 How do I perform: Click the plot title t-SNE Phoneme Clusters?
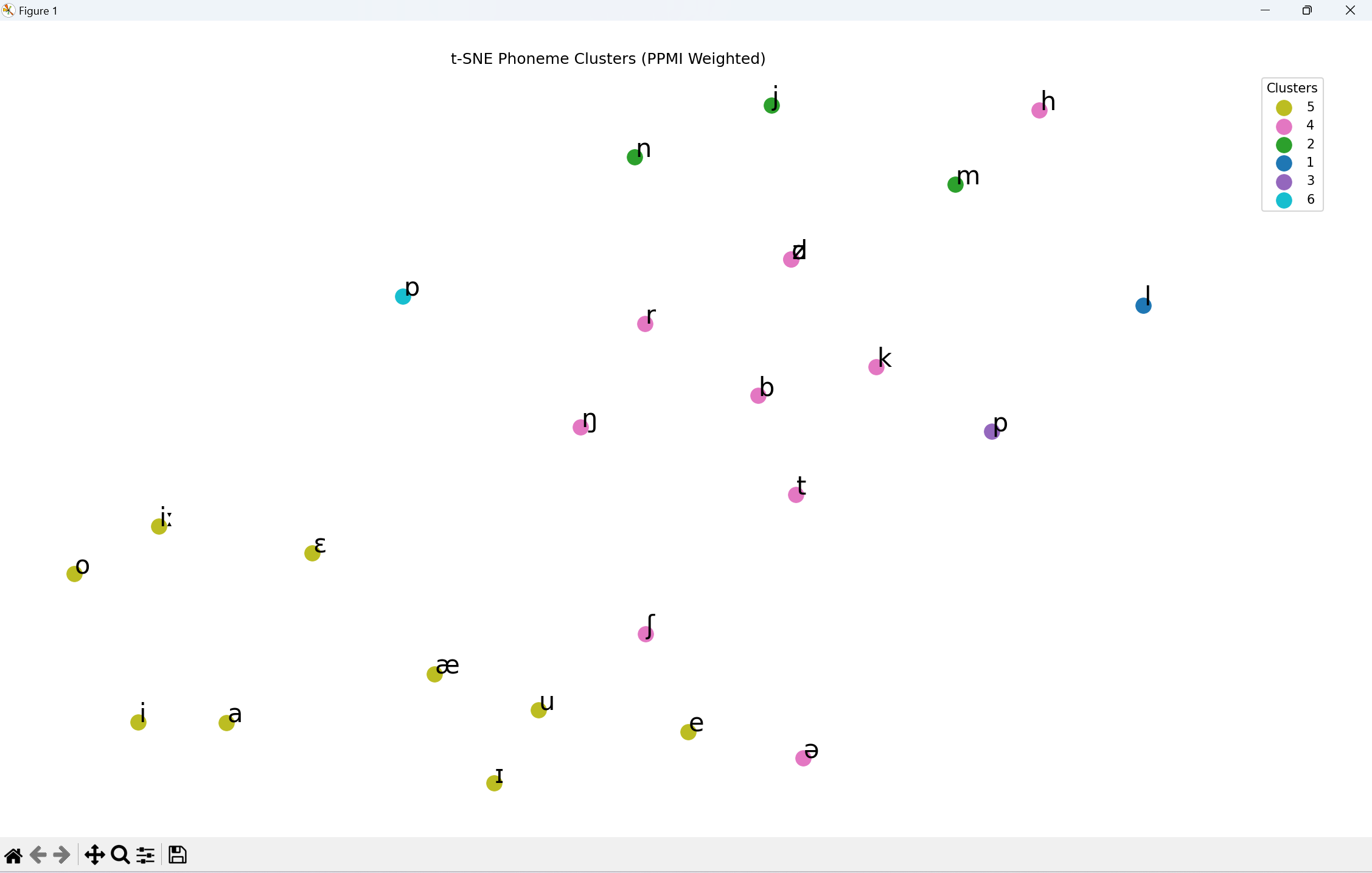[607, 58]
